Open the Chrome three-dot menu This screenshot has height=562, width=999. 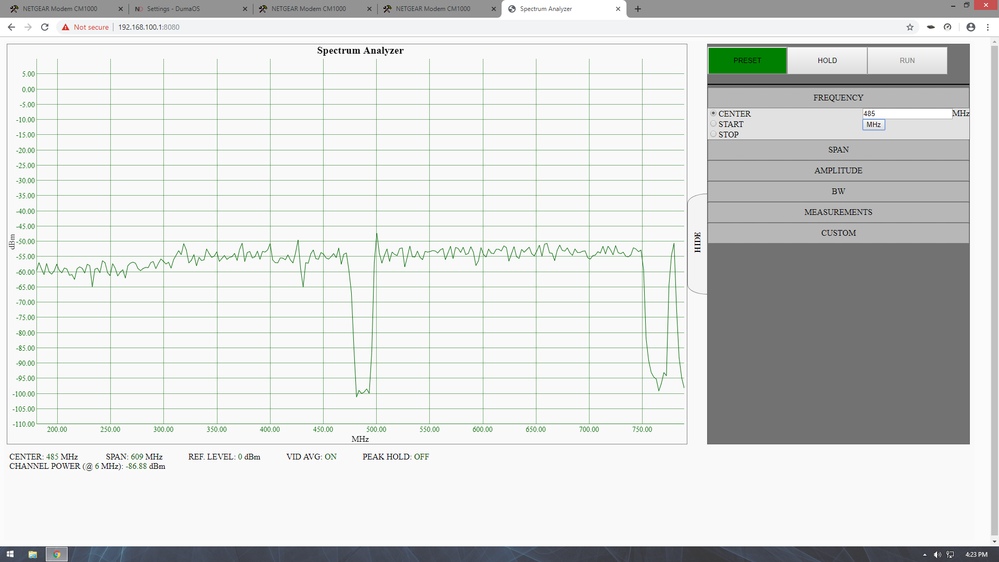click(988, 27)
